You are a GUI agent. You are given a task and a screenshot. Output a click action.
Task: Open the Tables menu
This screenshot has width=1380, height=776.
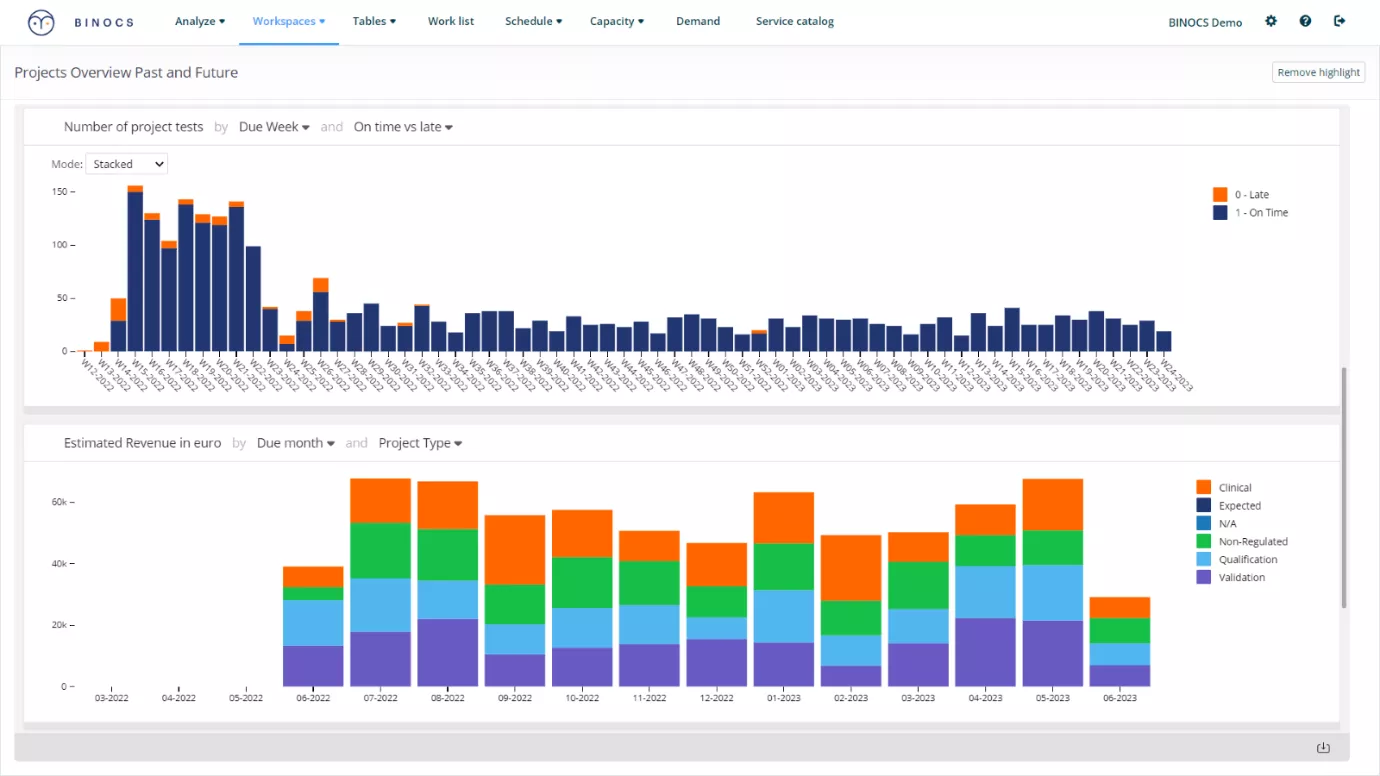pyautogui.click(x=374, y=21)
